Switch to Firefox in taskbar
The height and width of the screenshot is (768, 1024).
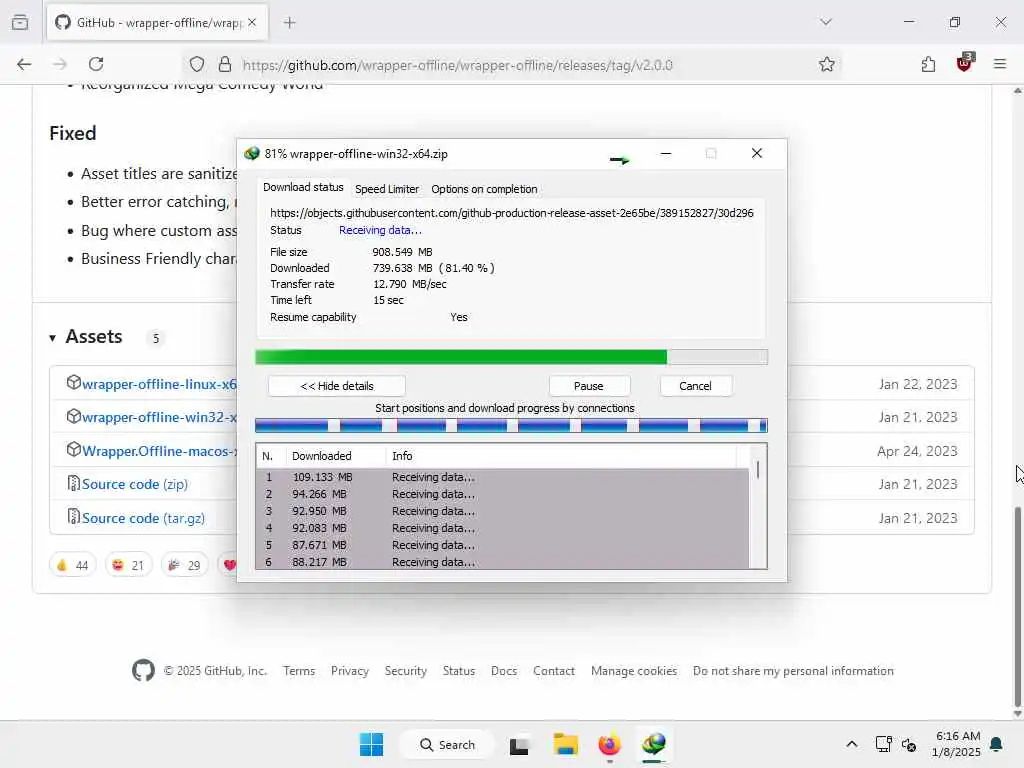point(609,744)
